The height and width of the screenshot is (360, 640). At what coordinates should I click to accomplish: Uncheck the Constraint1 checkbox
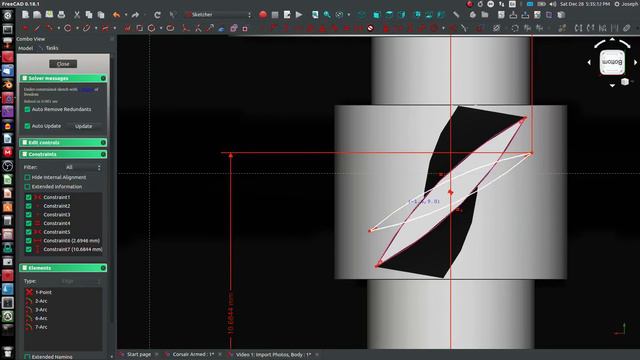pyautogui.click(x=29, y=197)
